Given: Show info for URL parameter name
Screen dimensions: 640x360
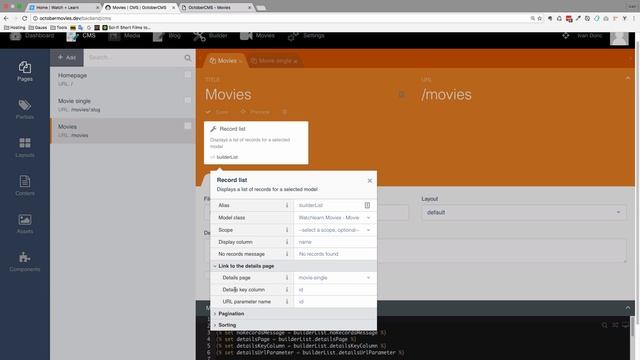Looking at the screenshot, I should (287, 302).
